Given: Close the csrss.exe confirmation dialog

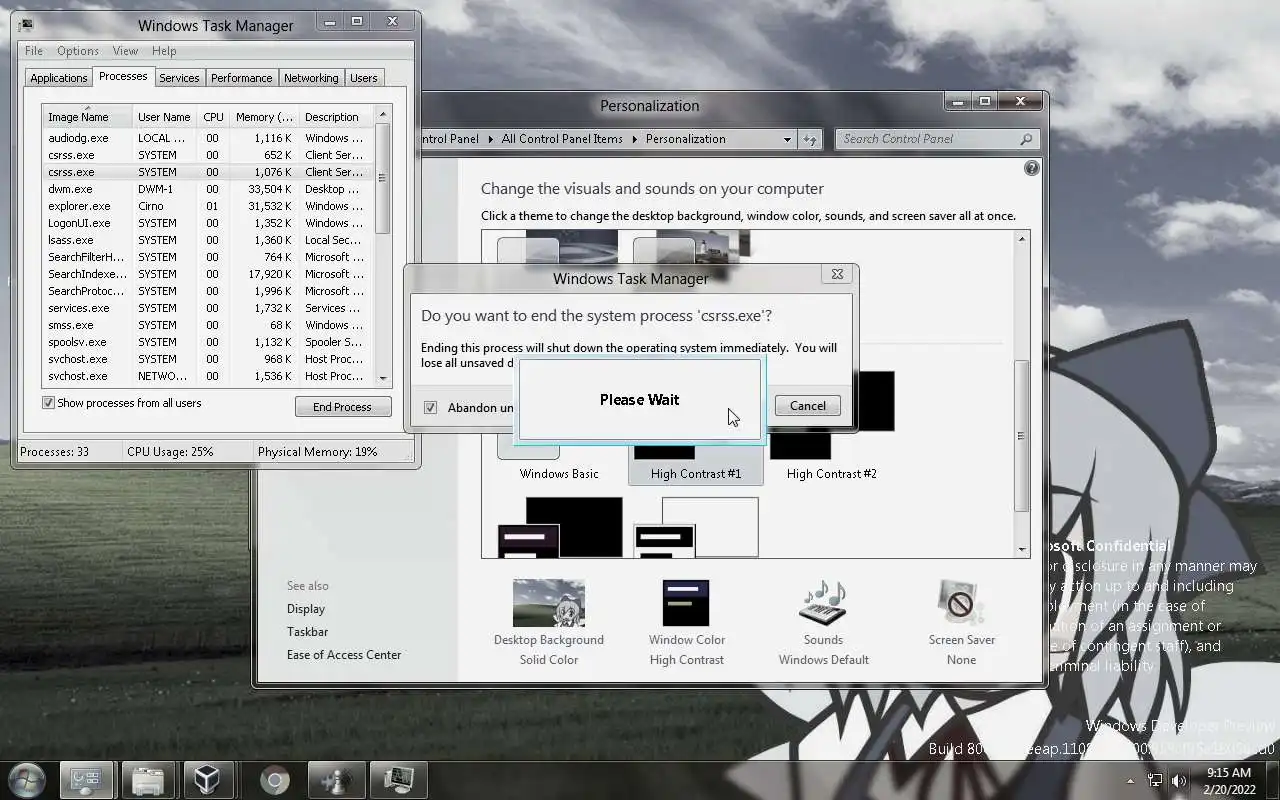Looking at the screenshot, I should click(837, 274).
